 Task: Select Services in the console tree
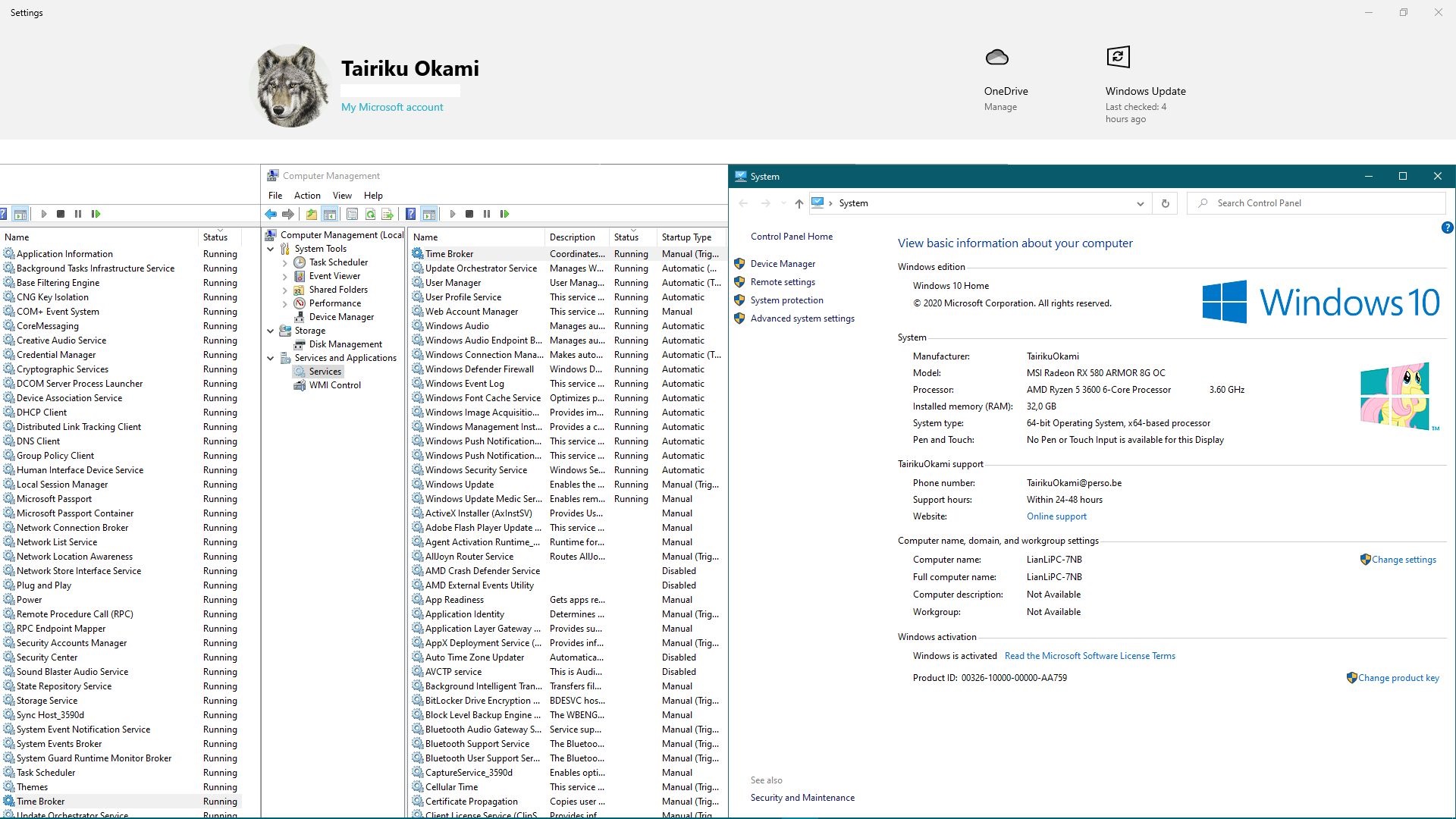[x=325, y=372]
